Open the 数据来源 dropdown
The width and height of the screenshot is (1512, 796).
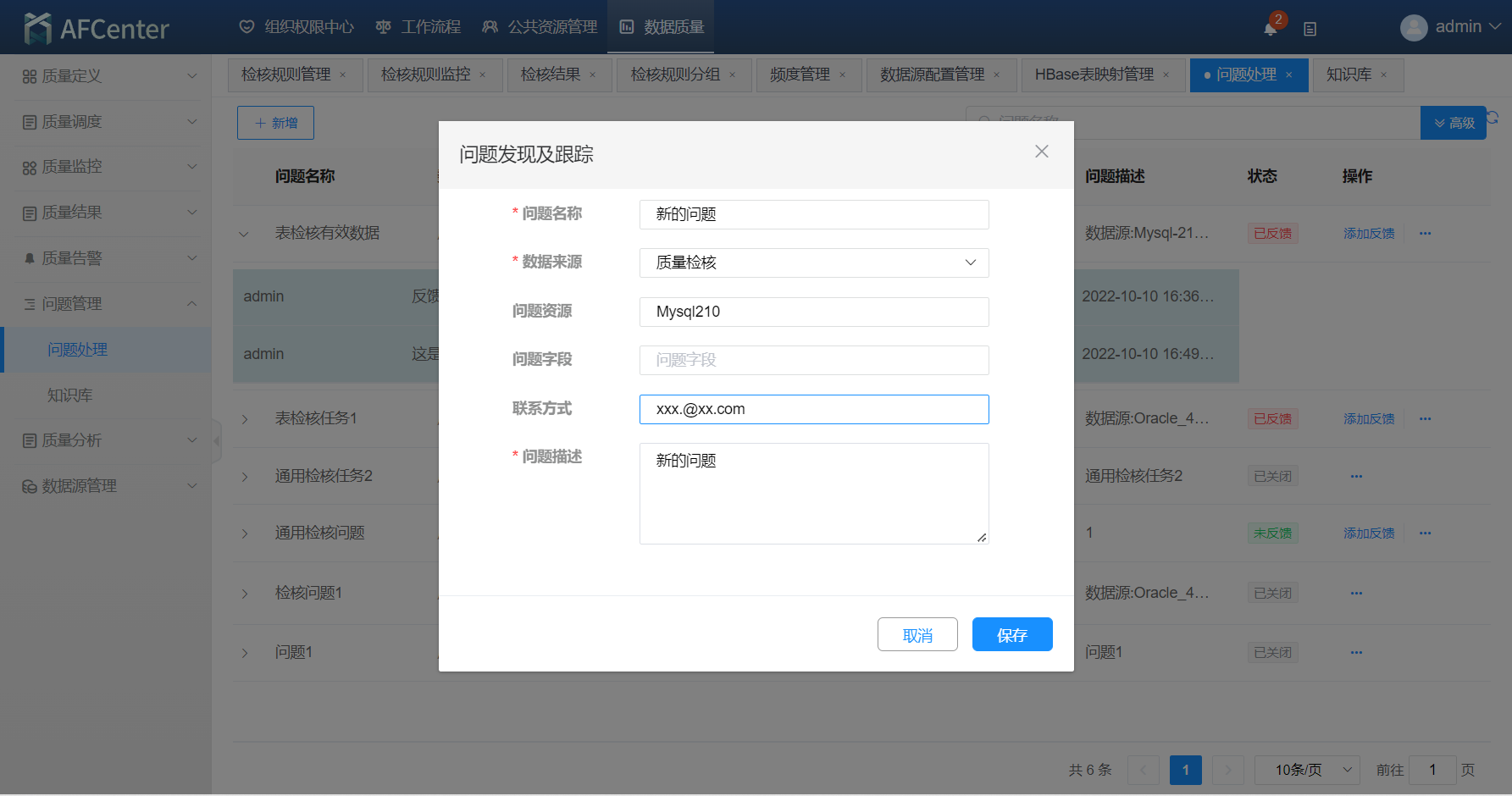pos(813,263)
